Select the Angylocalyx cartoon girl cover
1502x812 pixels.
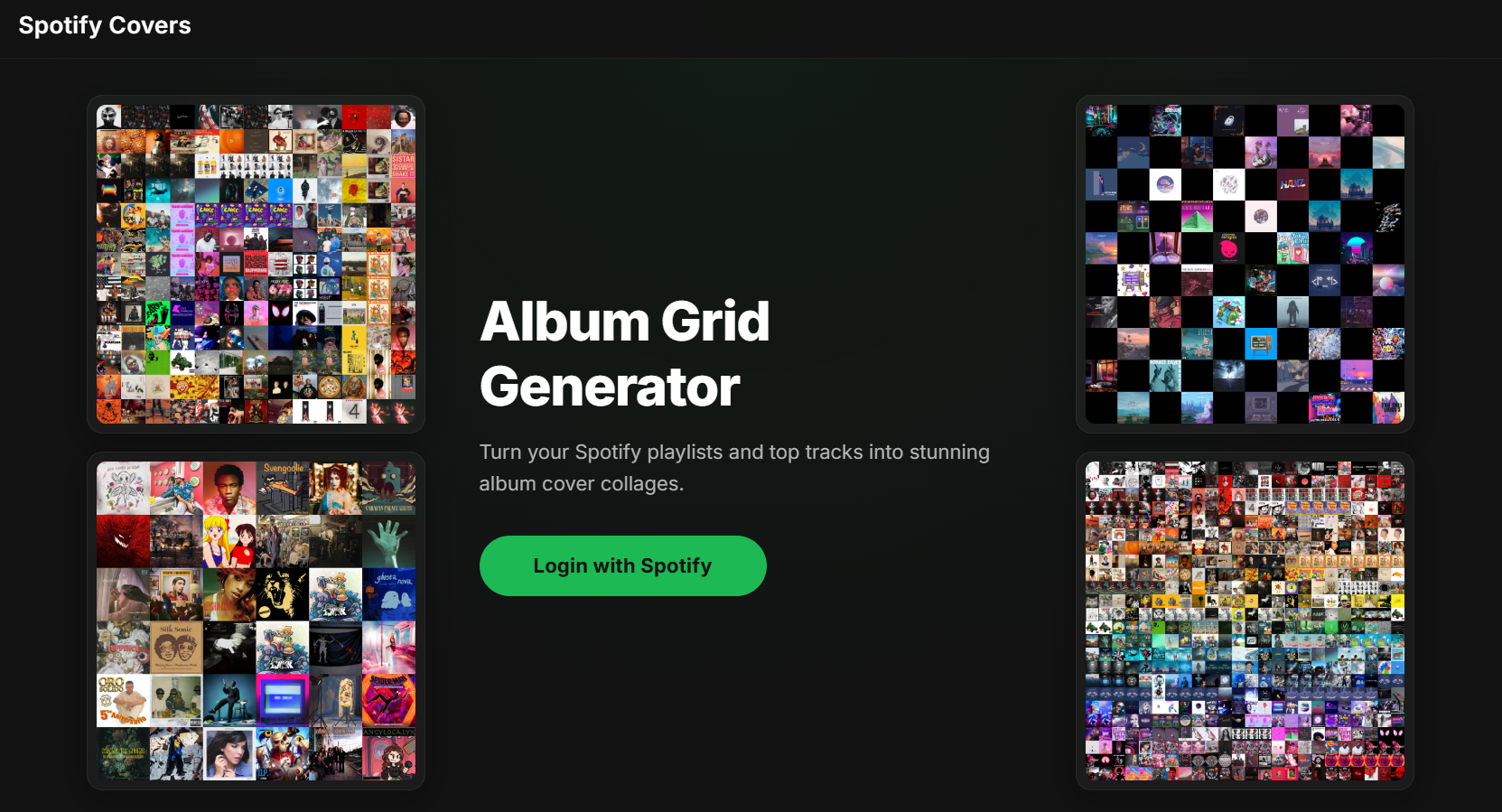[x=388, y=753]
